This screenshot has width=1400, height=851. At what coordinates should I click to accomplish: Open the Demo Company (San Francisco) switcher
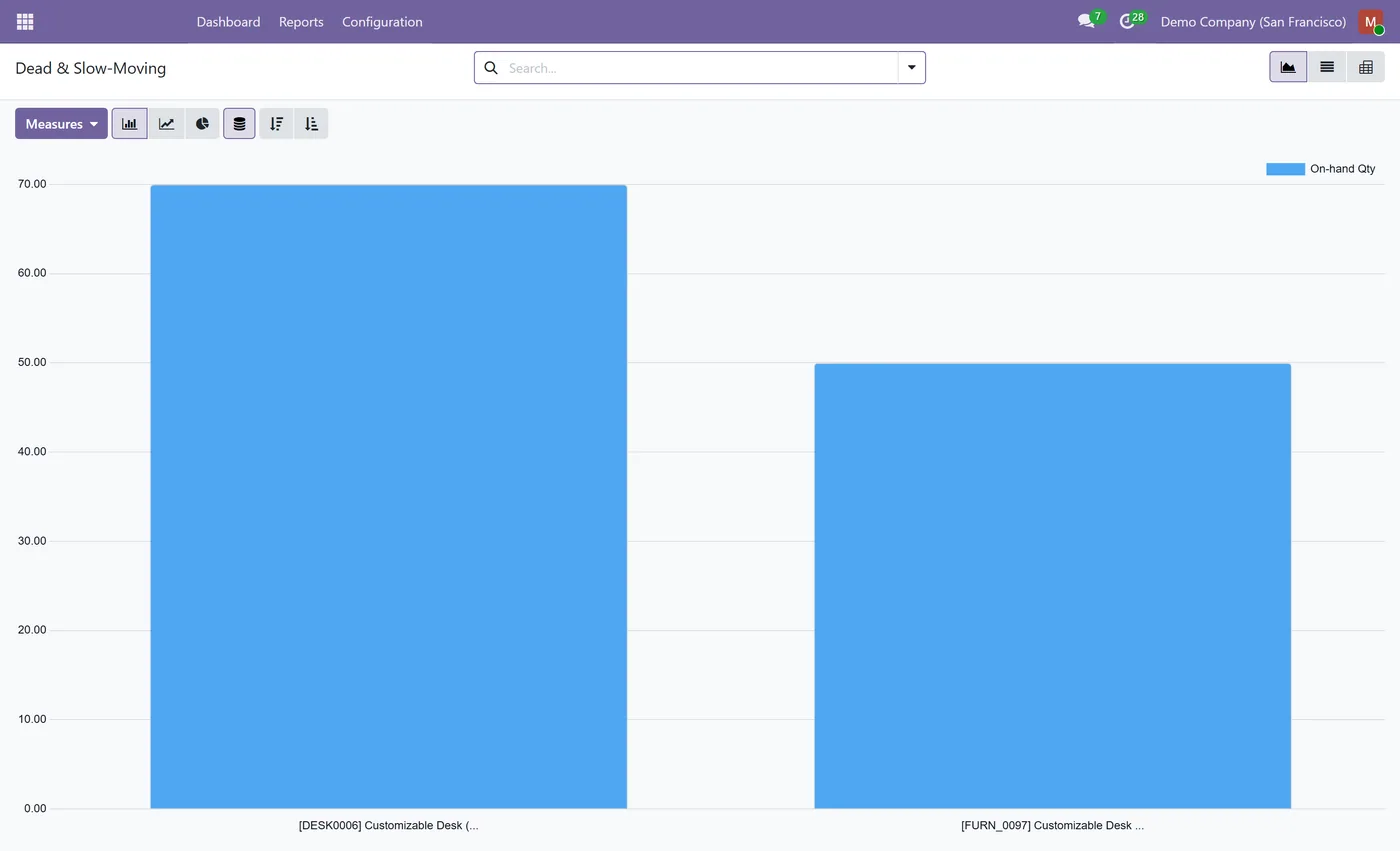(1253, 21)
